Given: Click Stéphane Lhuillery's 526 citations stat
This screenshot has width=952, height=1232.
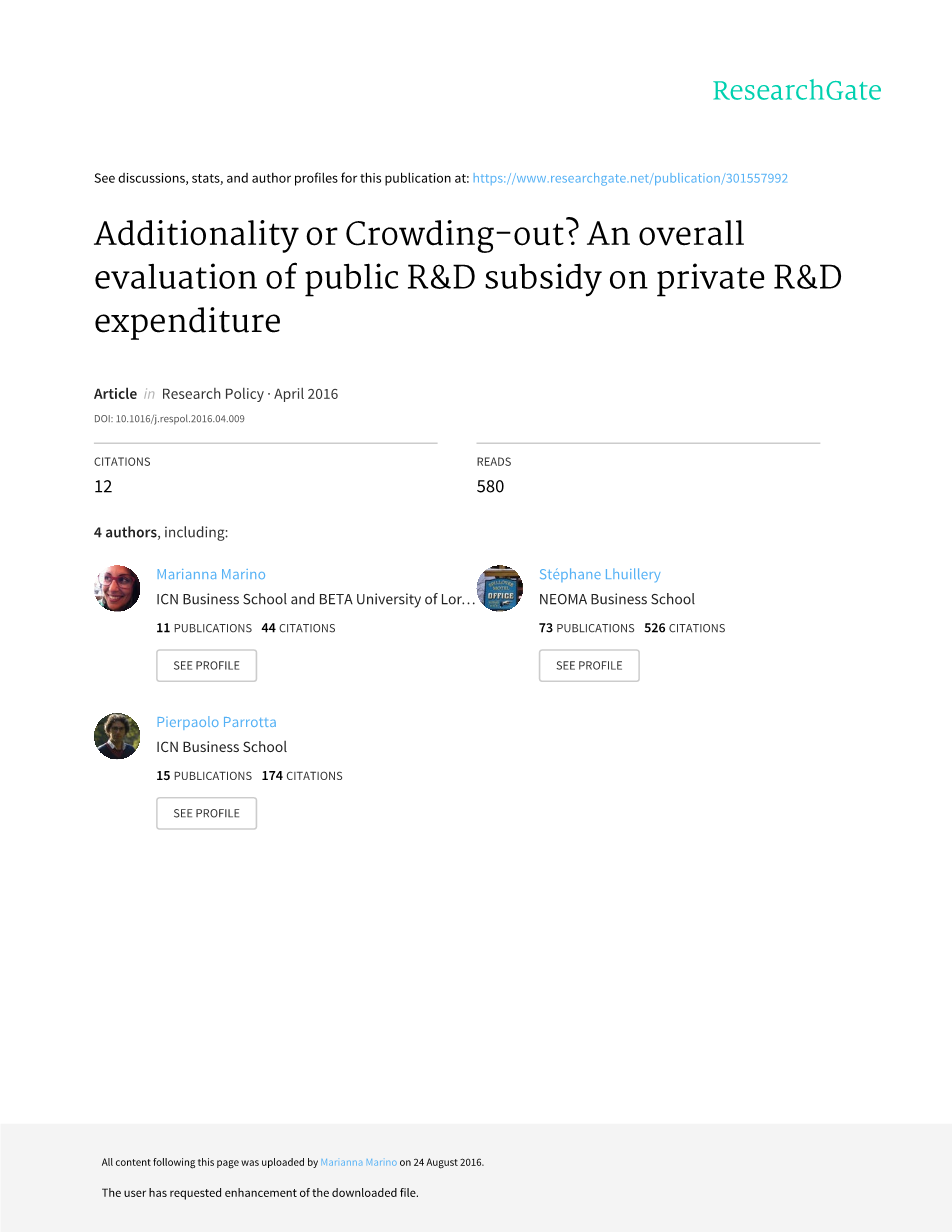Looking at the screenshot, I should pyautogui.click(x=685, y=628).
